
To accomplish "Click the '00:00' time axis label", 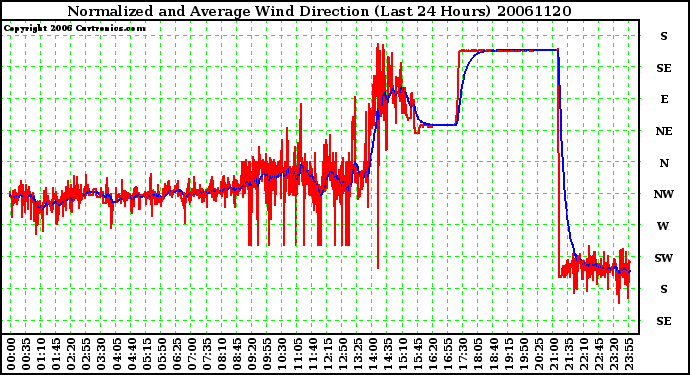I will click(x=11, y=354).
